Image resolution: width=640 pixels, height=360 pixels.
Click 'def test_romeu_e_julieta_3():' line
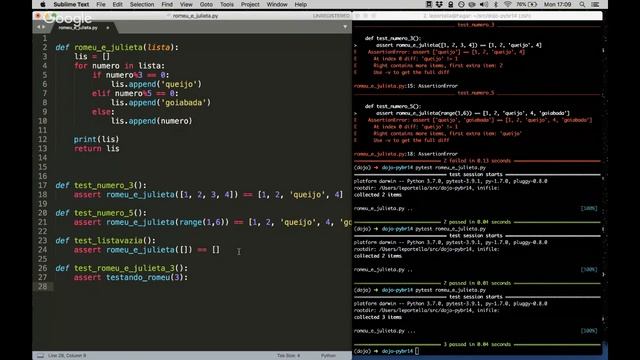(x=122, y=268)
